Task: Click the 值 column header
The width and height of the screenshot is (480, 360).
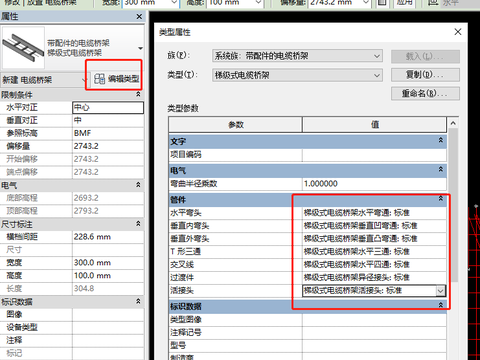Action: [374, 125]
